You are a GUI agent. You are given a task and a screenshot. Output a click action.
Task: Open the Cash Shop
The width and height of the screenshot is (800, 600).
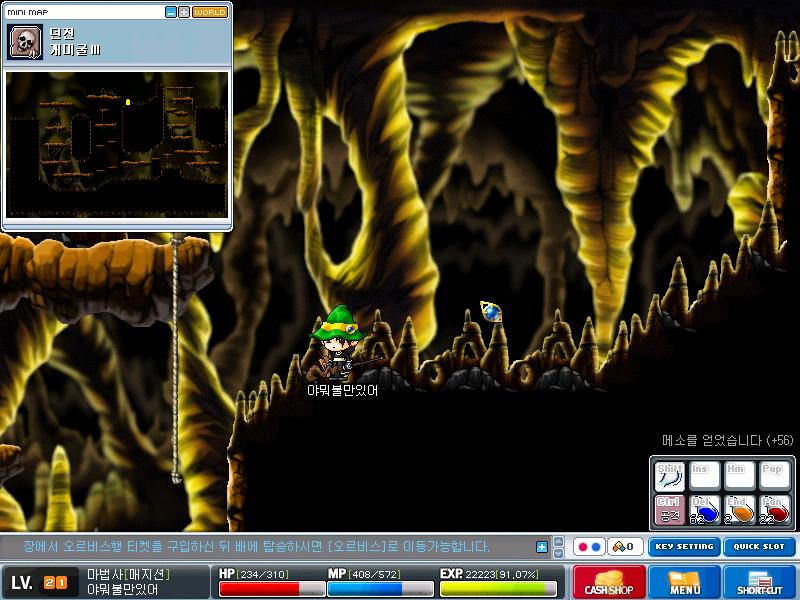point(608,582)
